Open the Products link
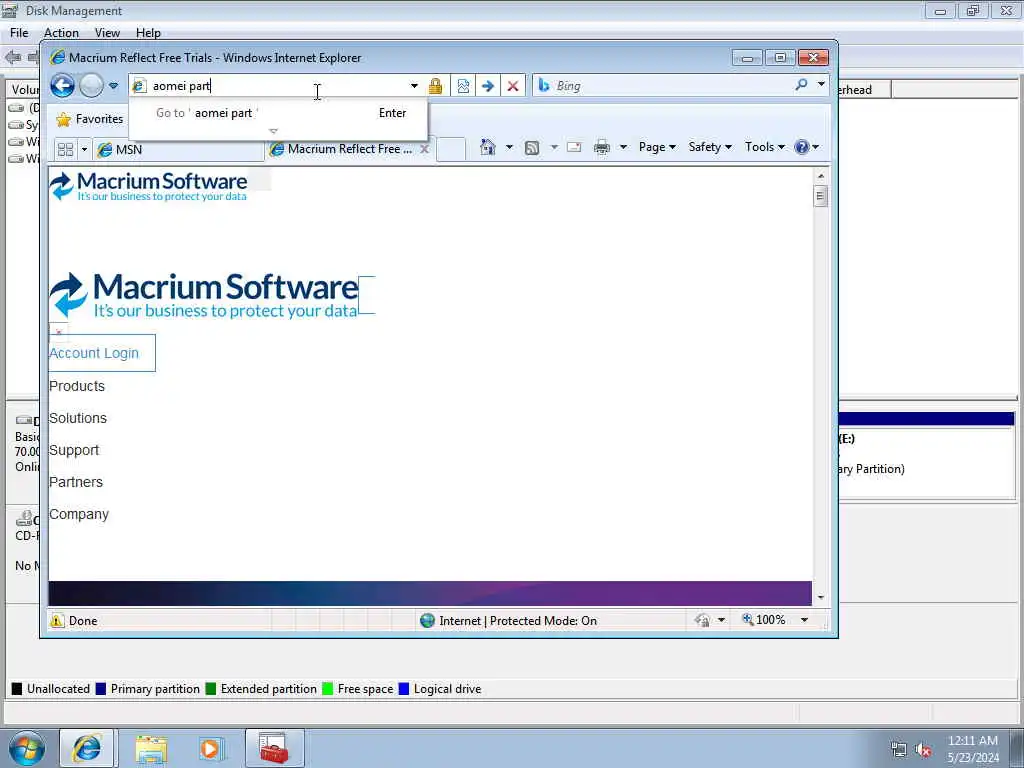1024x768 pixels. (x=77, y=386)
